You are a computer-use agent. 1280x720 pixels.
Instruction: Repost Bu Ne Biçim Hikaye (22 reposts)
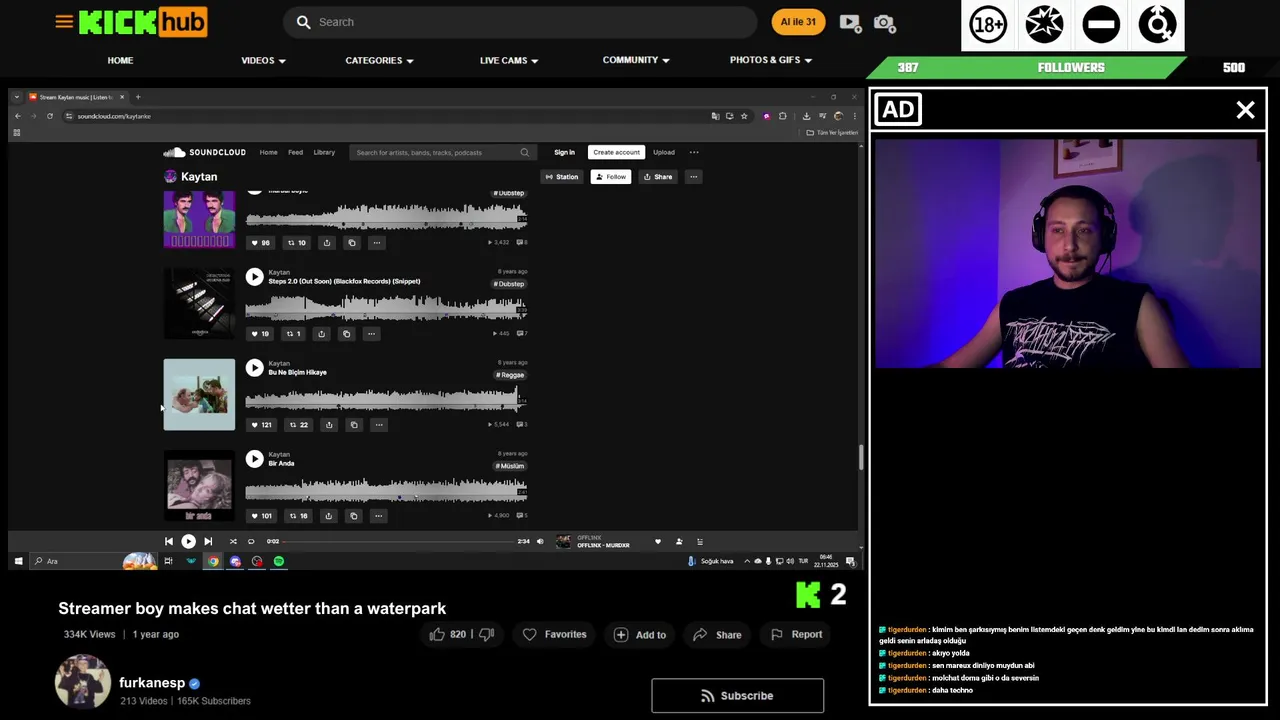click(298, 425)
